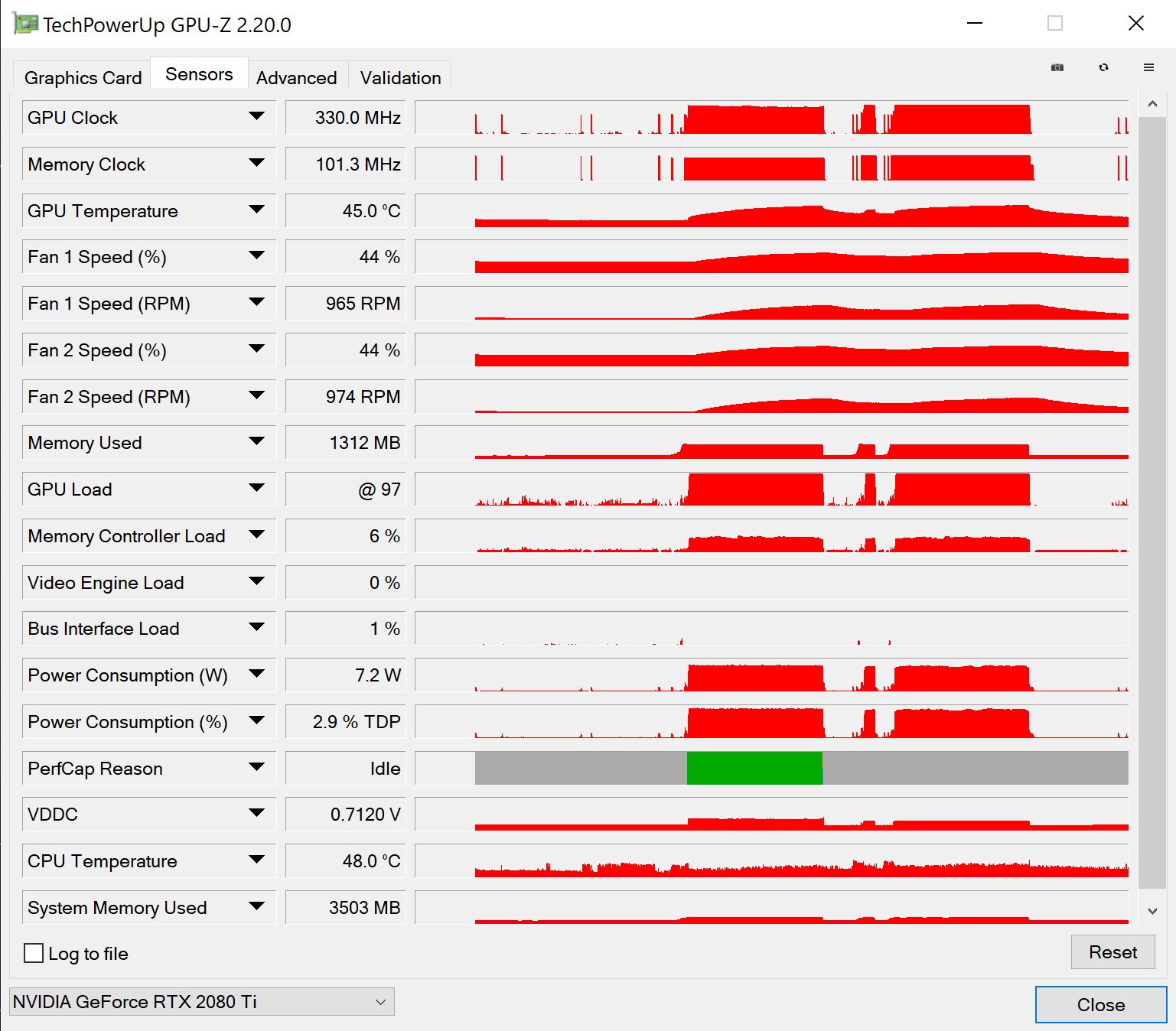
Task: Click the Fan 2 Speed value 974 RPM
Action: (346, 396)
